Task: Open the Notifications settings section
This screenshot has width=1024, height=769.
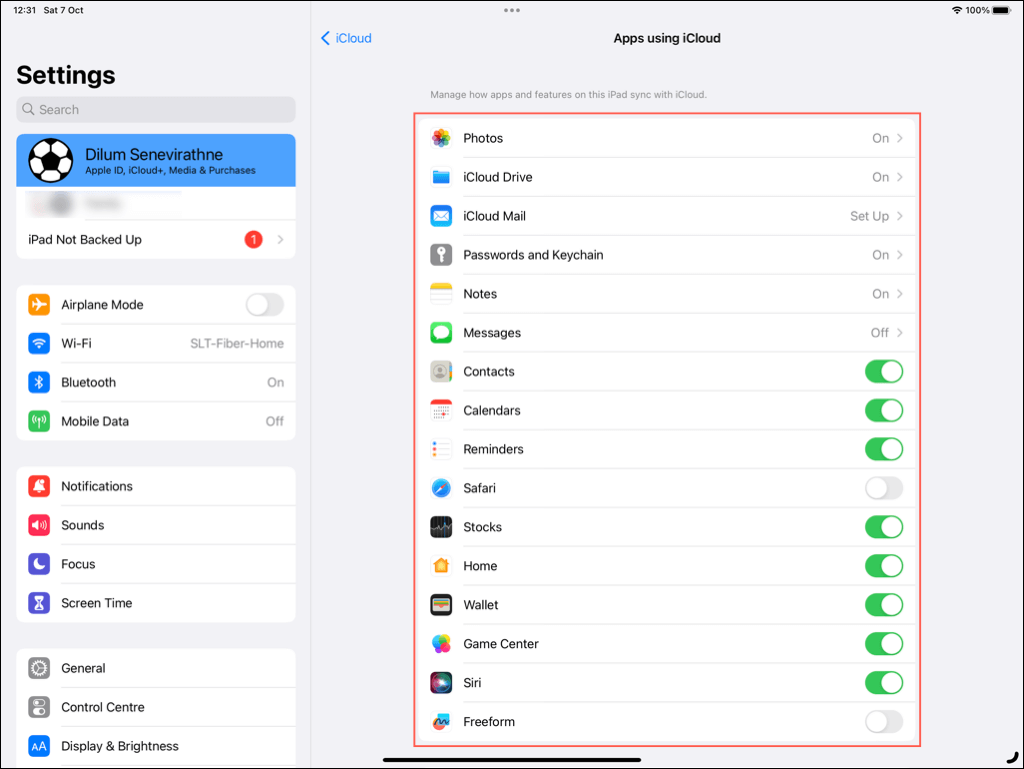Action: click(156, 486)
